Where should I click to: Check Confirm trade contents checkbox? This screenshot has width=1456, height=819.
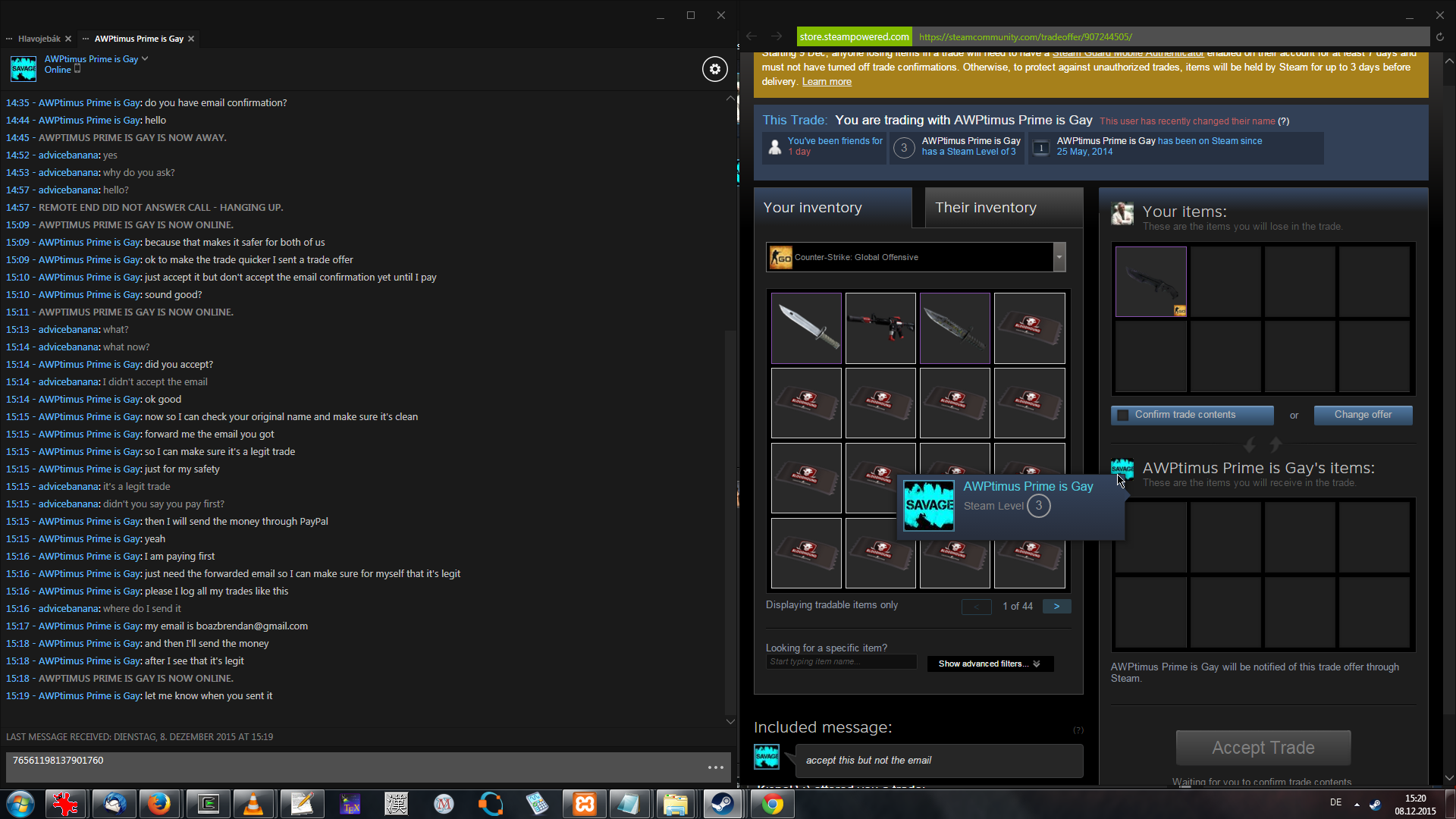(1123, 415)
